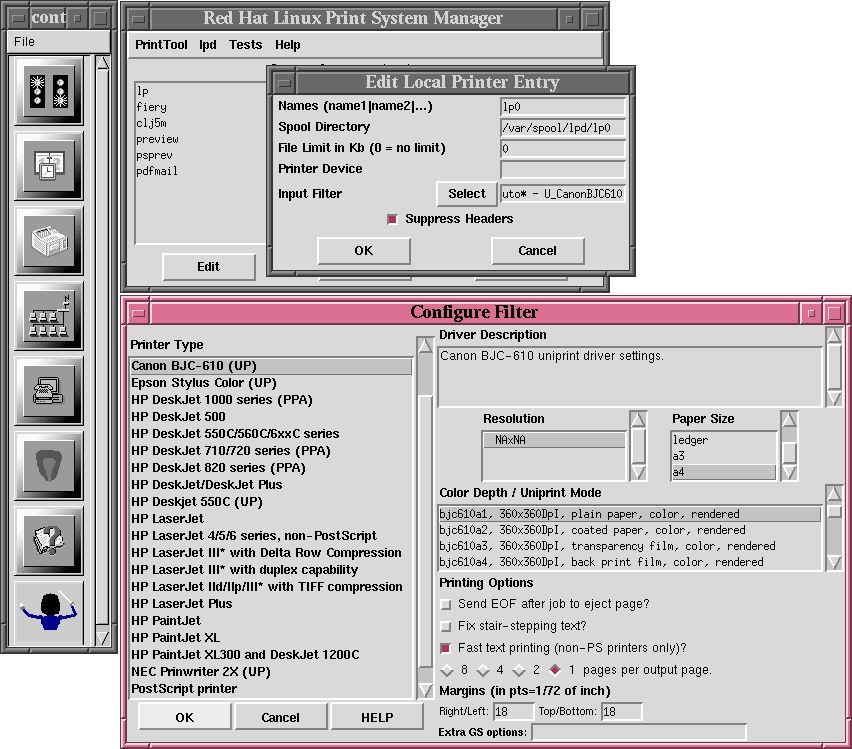Click down arrow of Resolution list scrollbar

[638, 472]
